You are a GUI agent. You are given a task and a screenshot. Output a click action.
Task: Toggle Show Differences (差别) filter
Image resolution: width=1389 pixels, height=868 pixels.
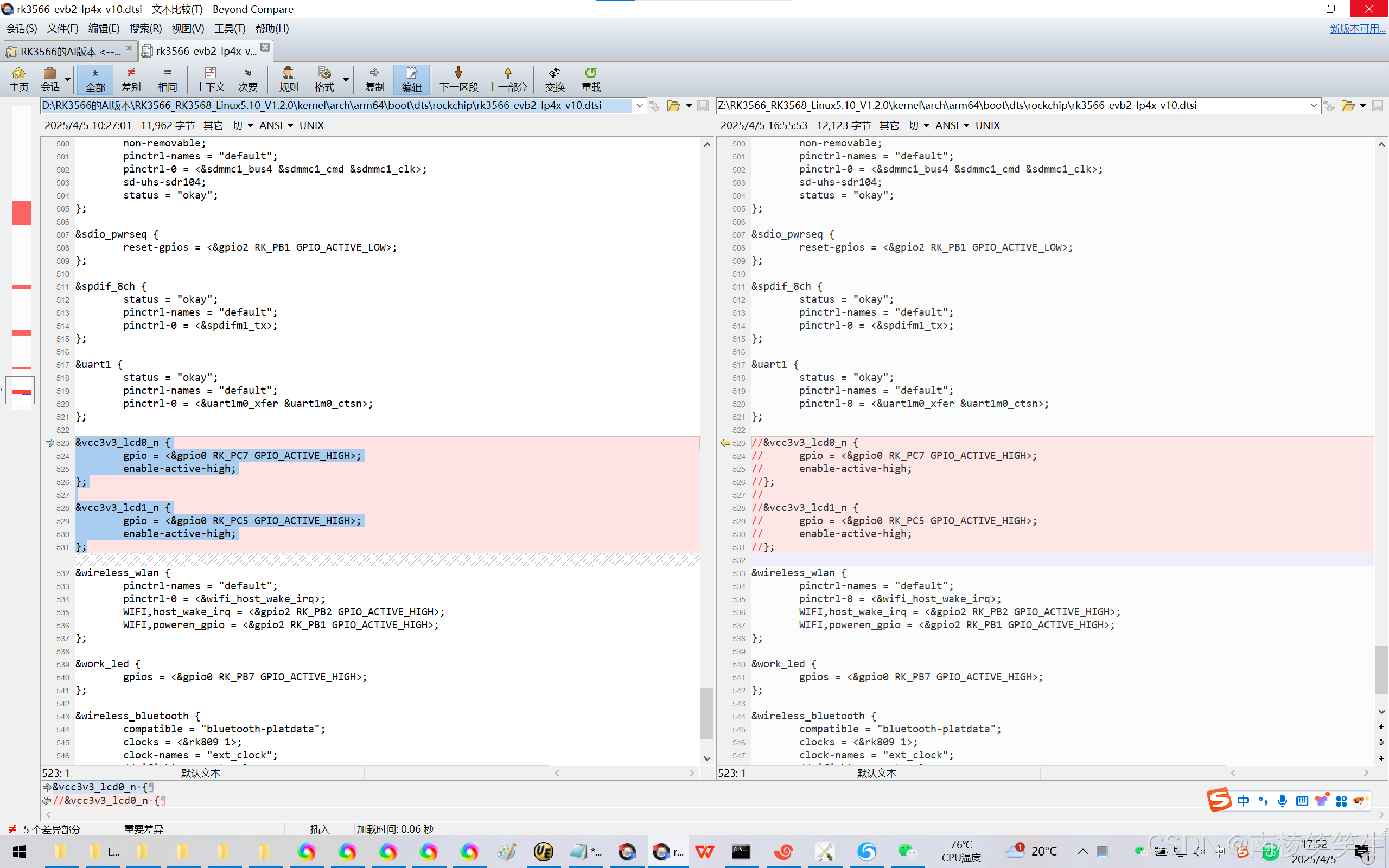(x=131, y=79)
